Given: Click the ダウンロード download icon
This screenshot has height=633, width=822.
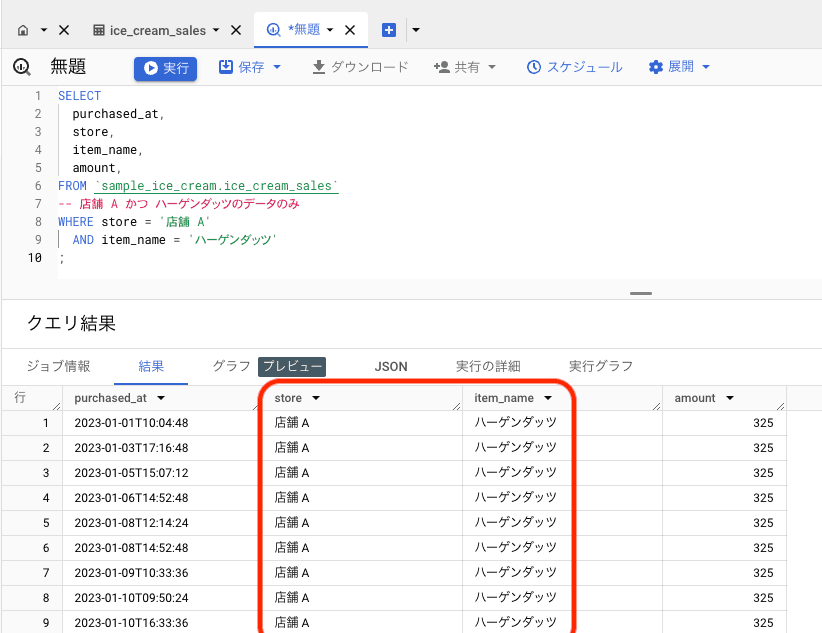Looking at the screenshot, I should click(x=319, y=67).
